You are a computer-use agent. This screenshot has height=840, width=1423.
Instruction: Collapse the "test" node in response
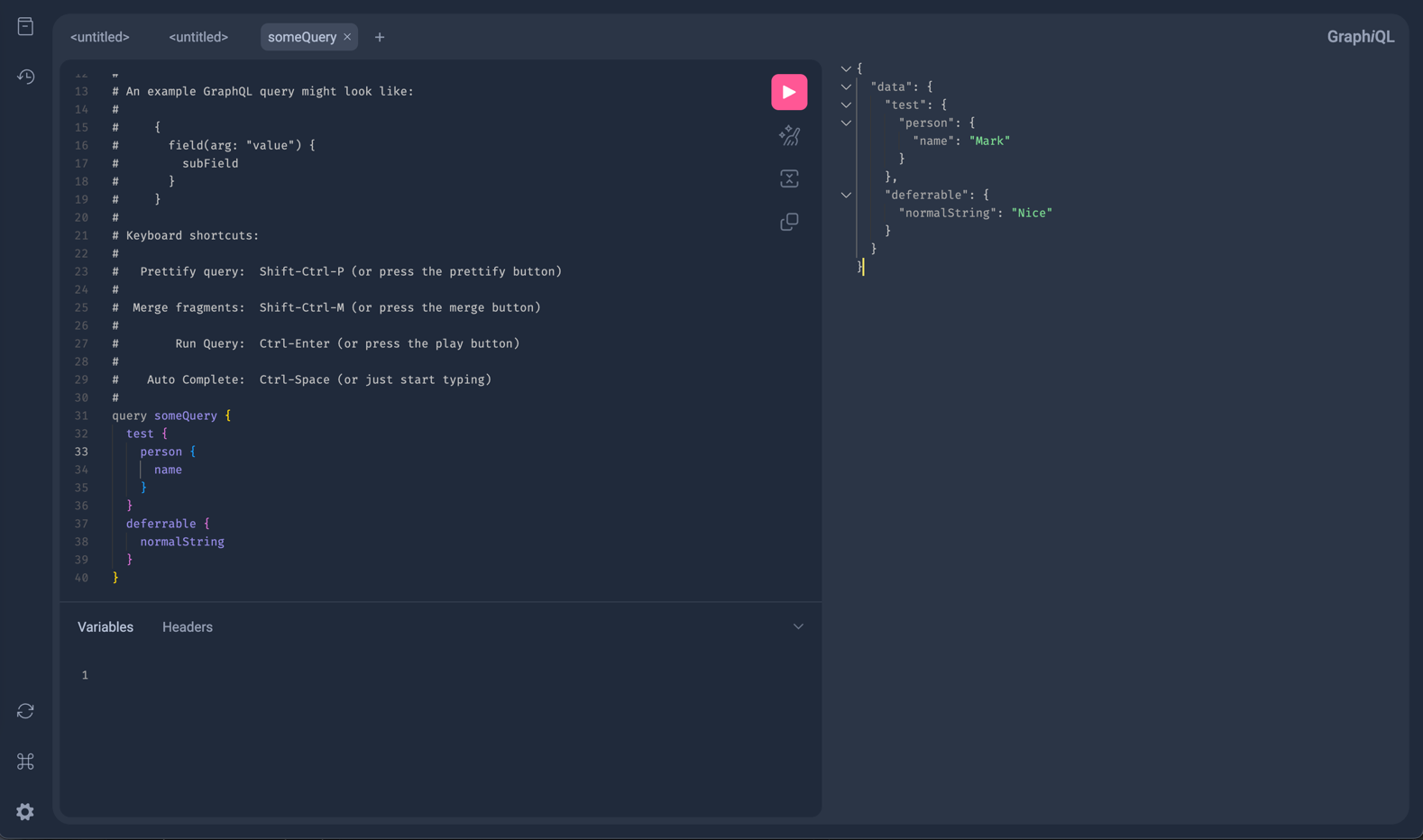point(846,105)
